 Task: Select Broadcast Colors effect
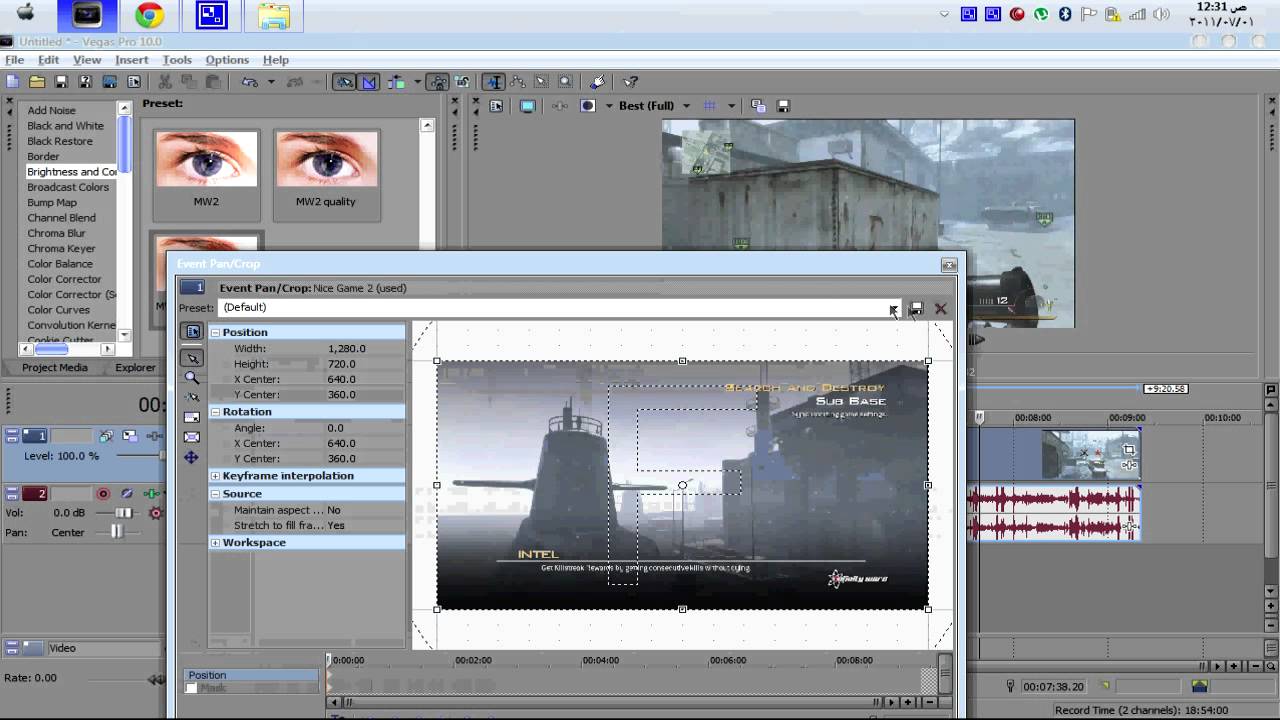68,187
